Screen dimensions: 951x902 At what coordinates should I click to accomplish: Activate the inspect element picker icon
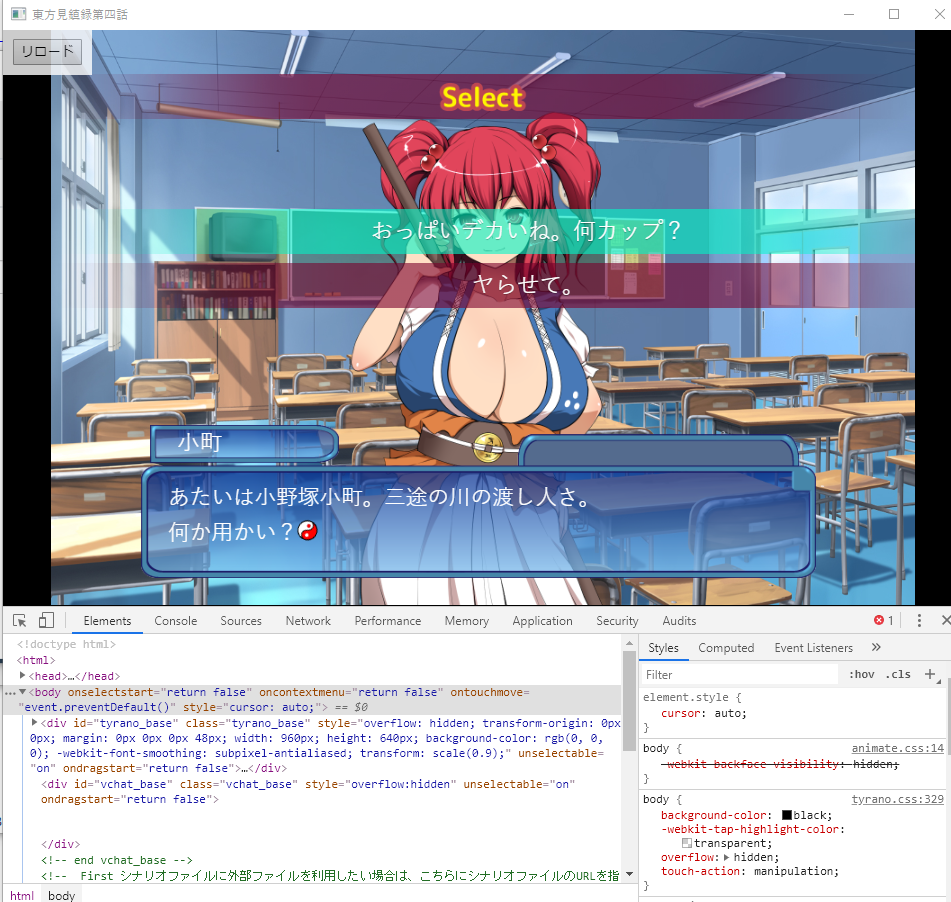[19, 621]
